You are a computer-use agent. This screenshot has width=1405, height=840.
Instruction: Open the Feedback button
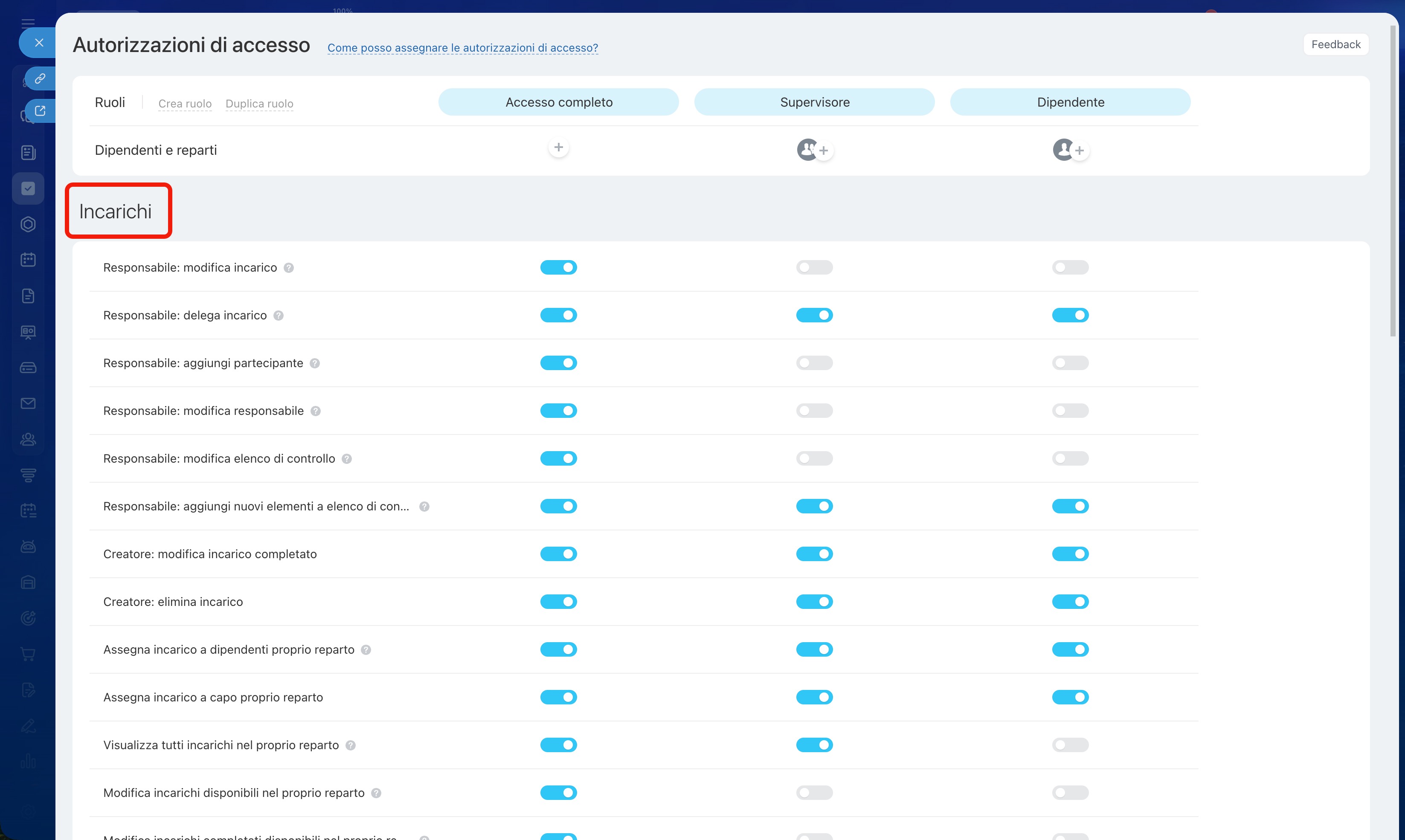click(1335, 45)
